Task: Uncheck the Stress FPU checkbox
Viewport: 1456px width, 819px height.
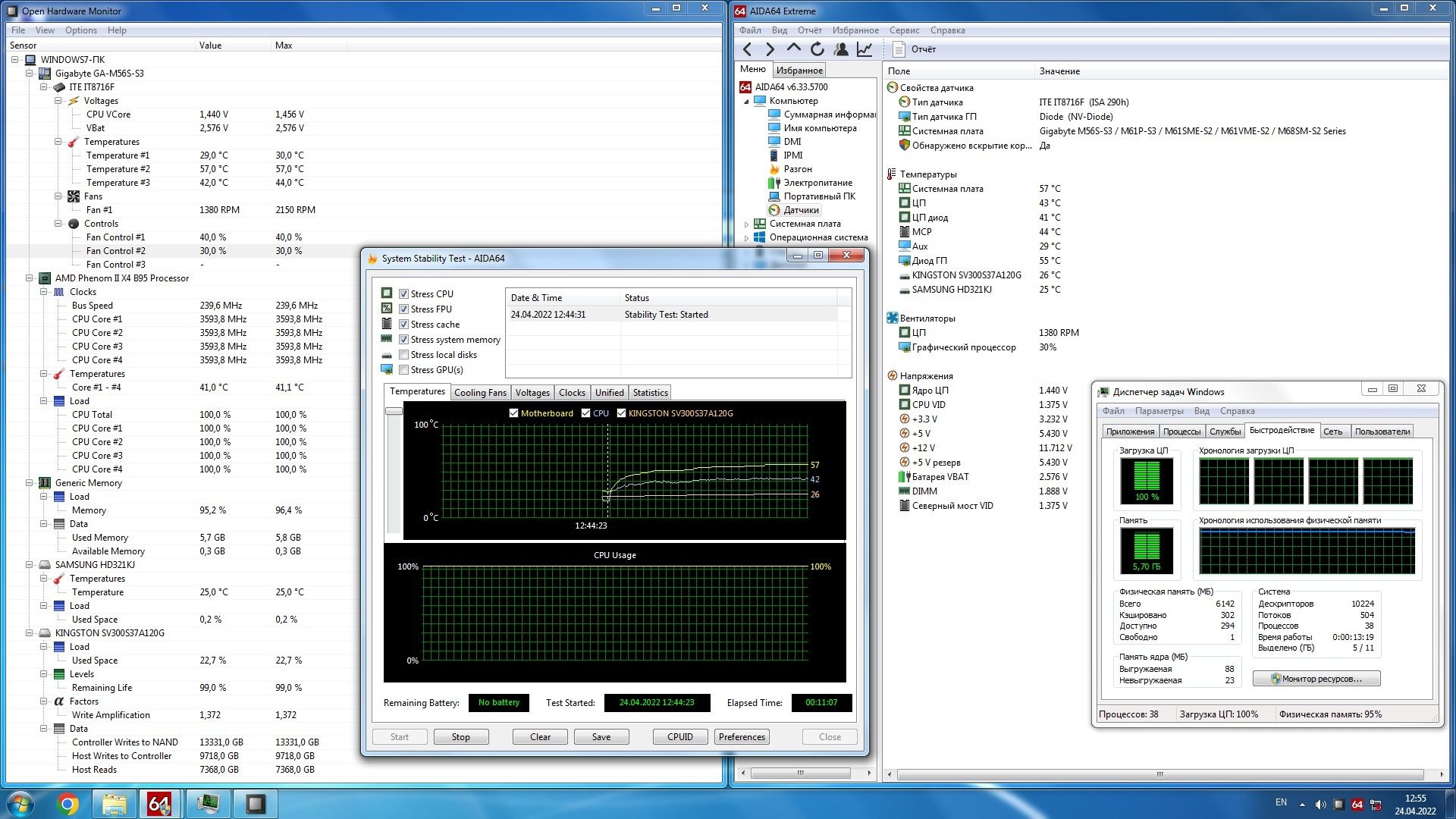Action: [x=404, y=309]
